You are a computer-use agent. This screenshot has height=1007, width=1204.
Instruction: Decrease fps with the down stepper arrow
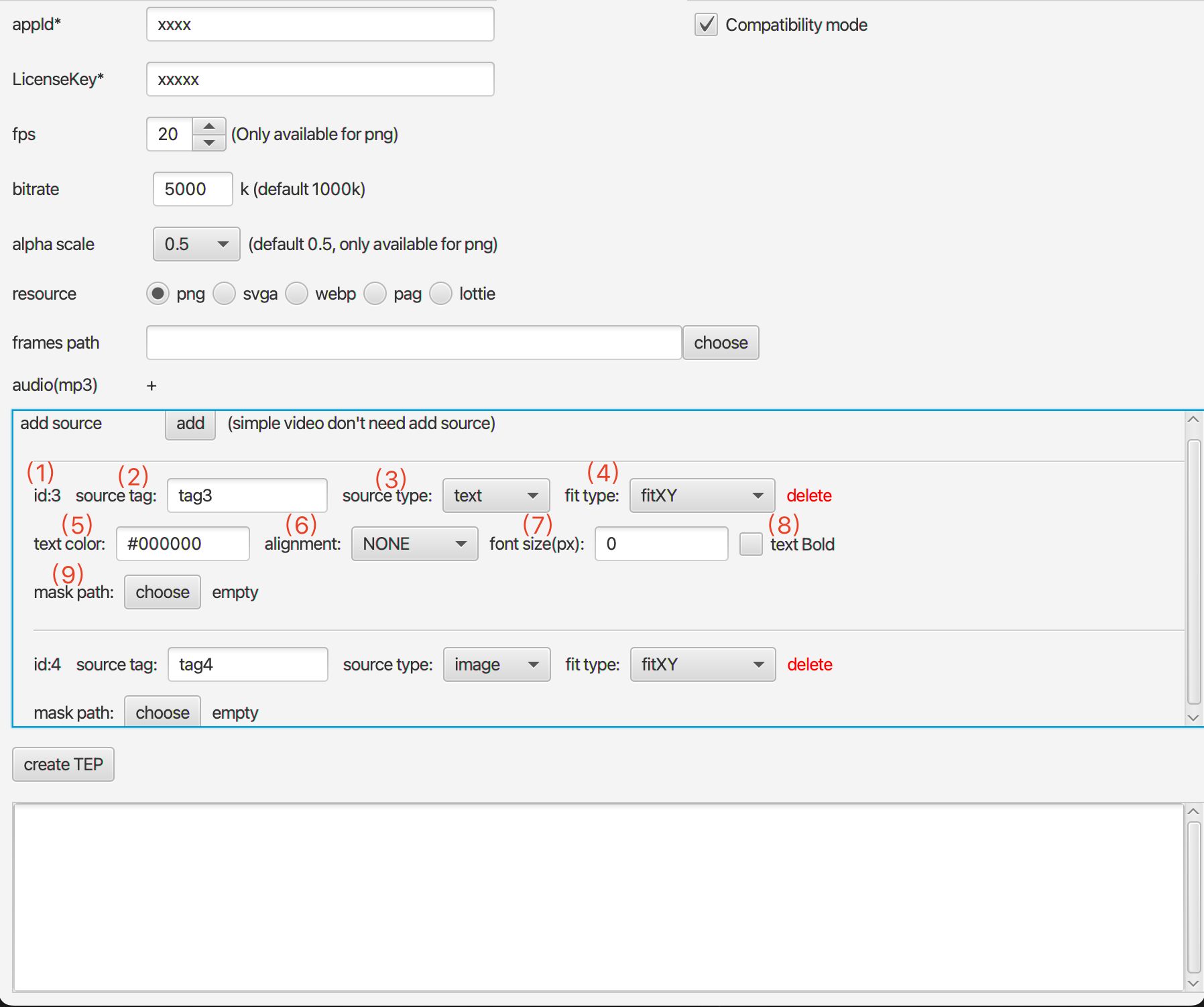(x=209, y=143)
